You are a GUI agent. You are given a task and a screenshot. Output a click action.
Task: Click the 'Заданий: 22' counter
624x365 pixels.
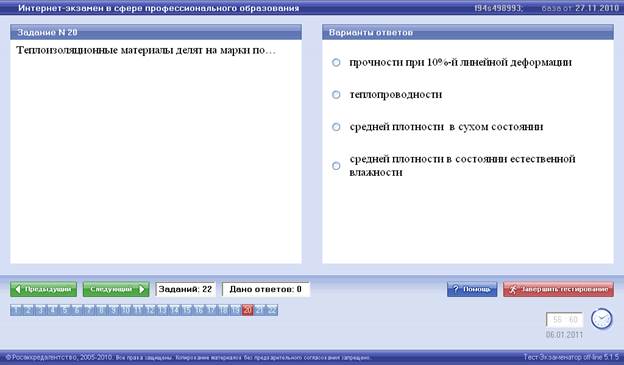(185, 289)
